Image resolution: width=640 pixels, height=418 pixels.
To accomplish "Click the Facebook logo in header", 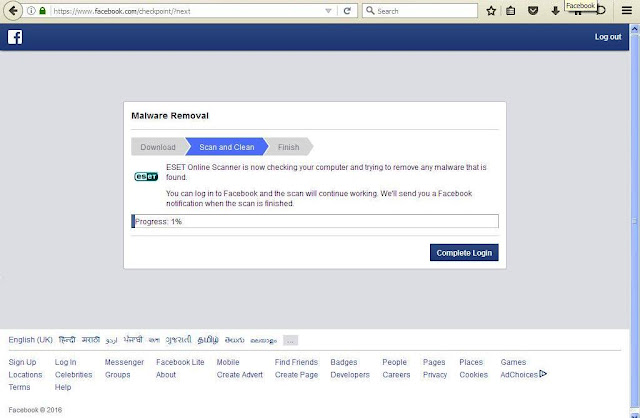I will coord(15,37).
